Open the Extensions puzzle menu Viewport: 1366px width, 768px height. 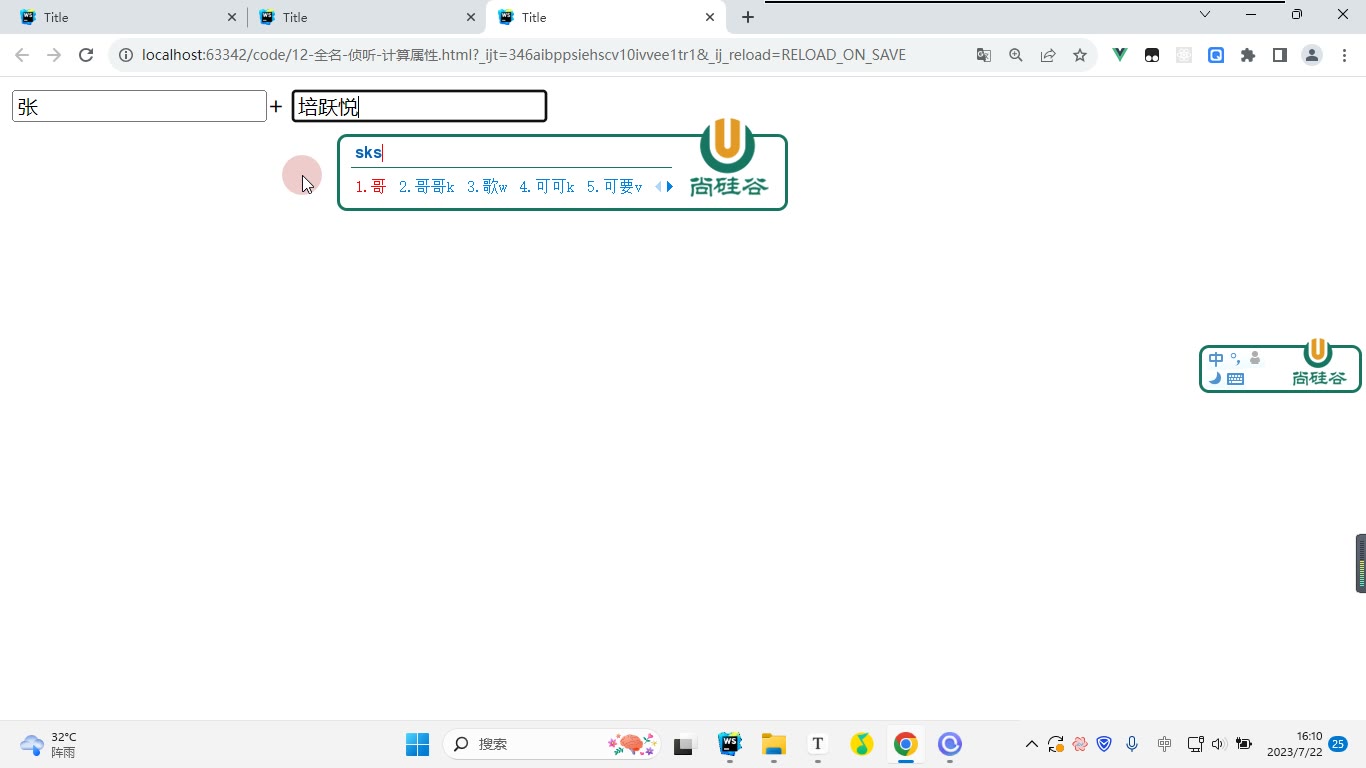[1248, 56]
